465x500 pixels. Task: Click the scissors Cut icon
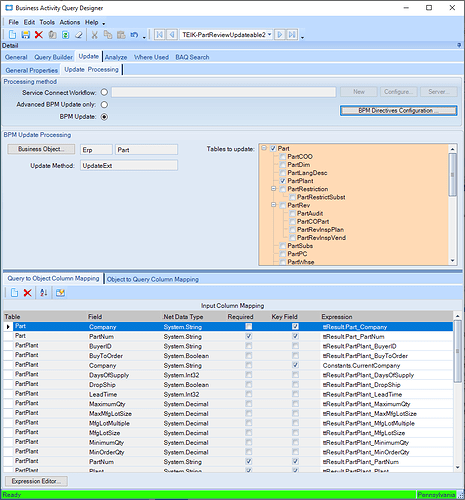(x=95, y=35)
